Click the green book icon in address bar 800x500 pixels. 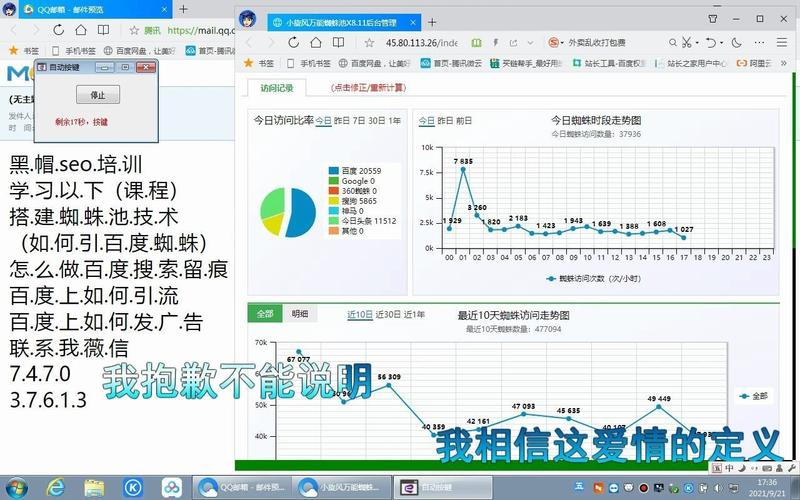pyautogui.click(x=476, y=43)
